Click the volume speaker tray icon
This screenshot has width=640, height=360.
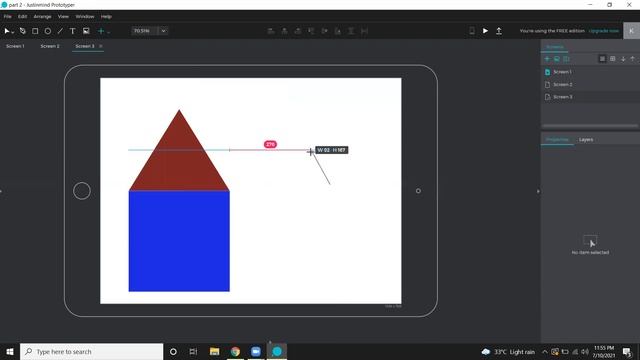(585, 351)
